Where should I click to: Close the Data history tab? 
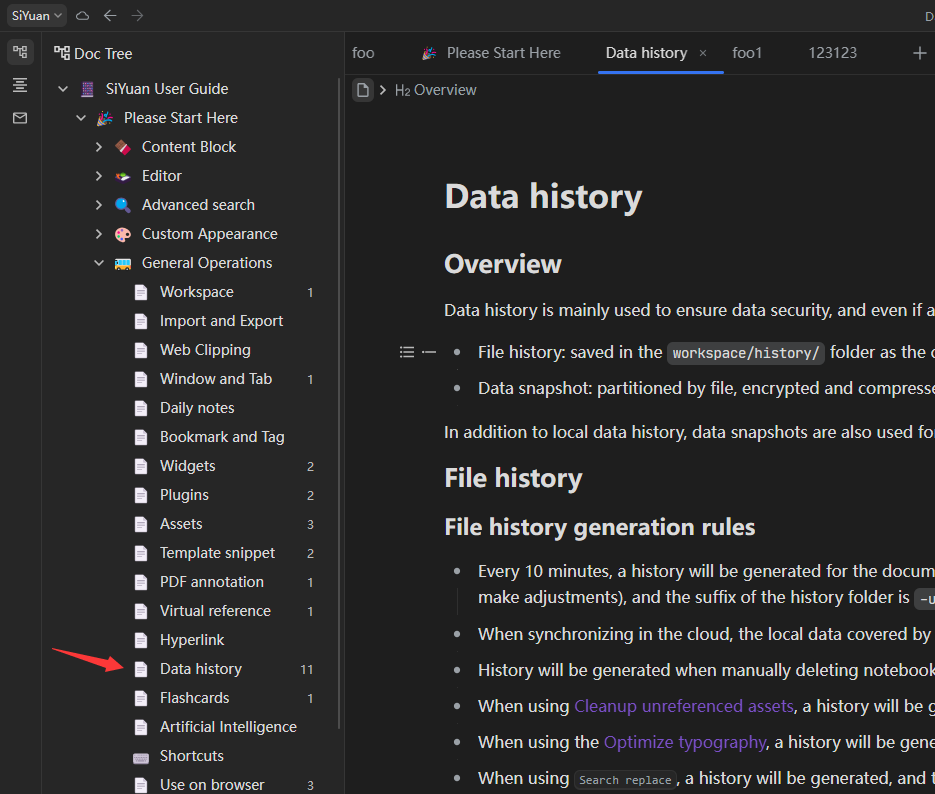click(x=703, y=53)
